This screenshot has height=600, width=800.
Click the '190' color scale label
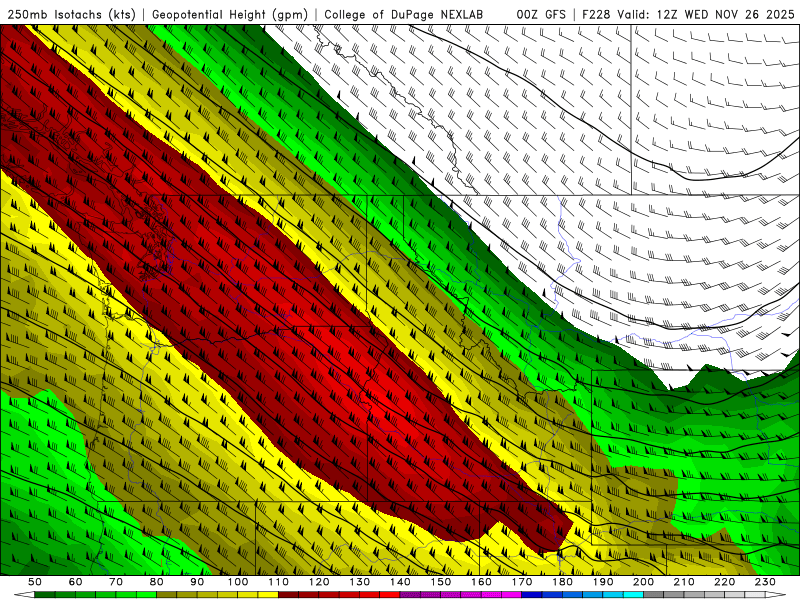(x=603, y=582)
